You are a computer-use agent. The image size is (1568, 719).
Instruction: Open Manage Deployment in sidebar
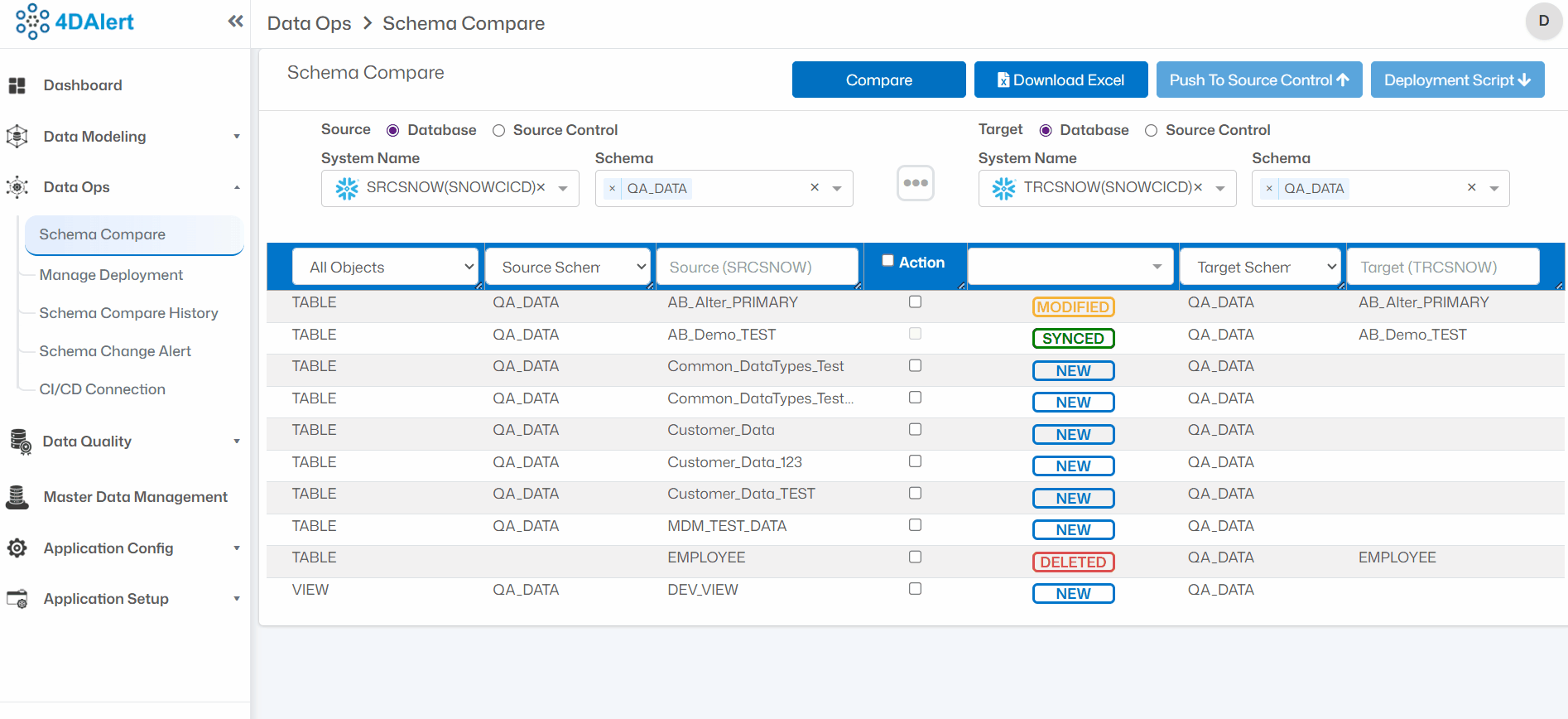pyautogui.click(x=111, y=275)
